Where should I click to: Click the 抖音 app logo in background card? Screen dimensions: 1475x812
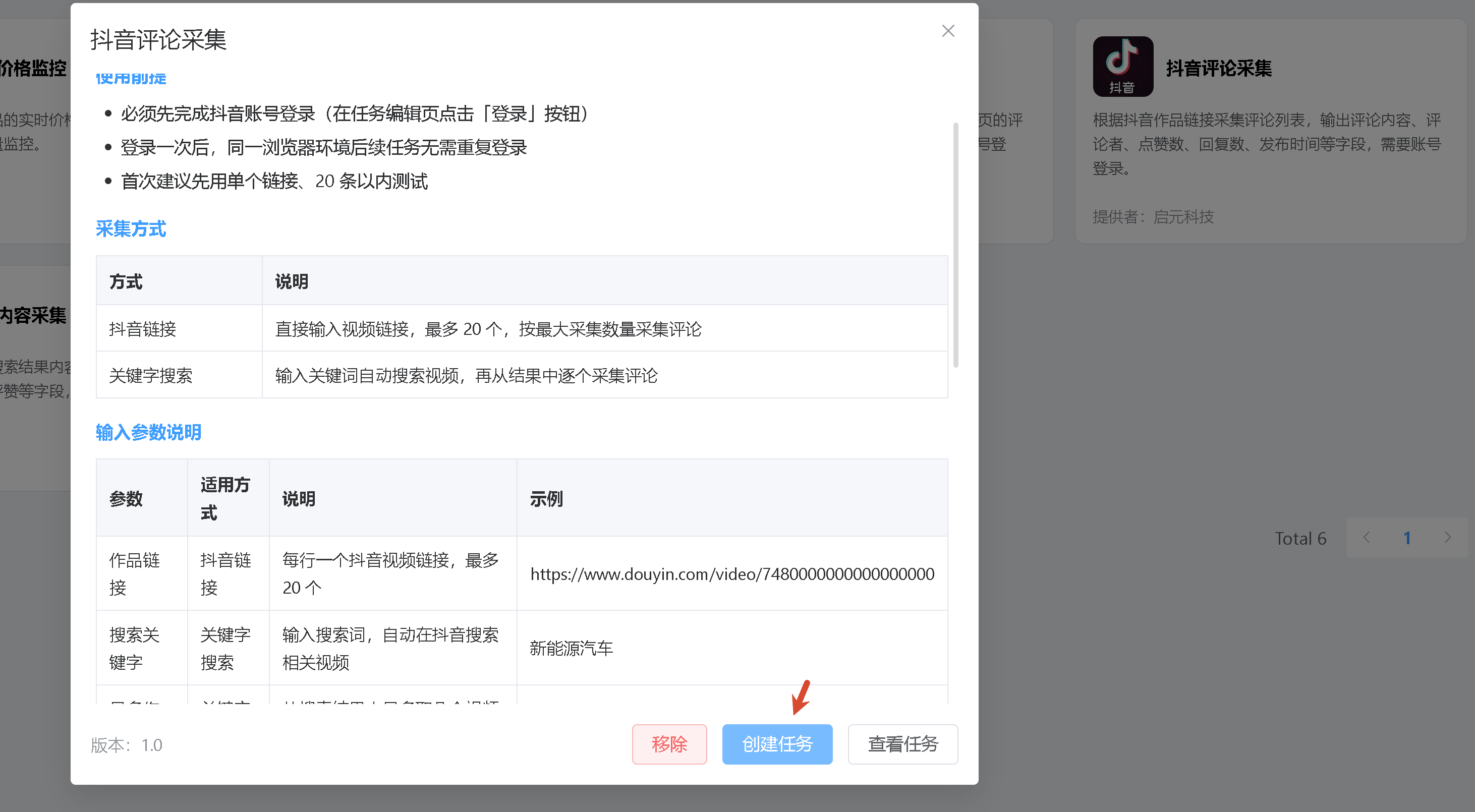(x=1122, y=67)
